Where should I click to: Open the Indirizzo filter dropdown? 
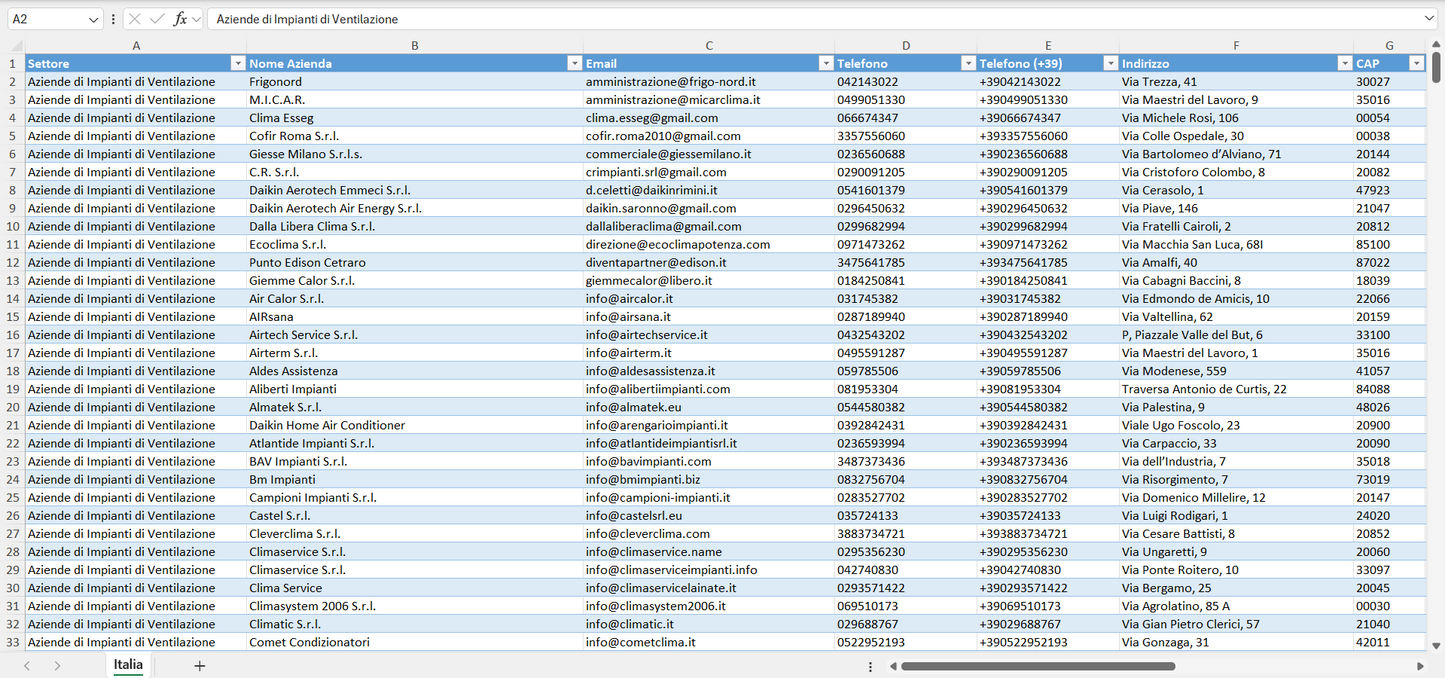coord(1344,63)
